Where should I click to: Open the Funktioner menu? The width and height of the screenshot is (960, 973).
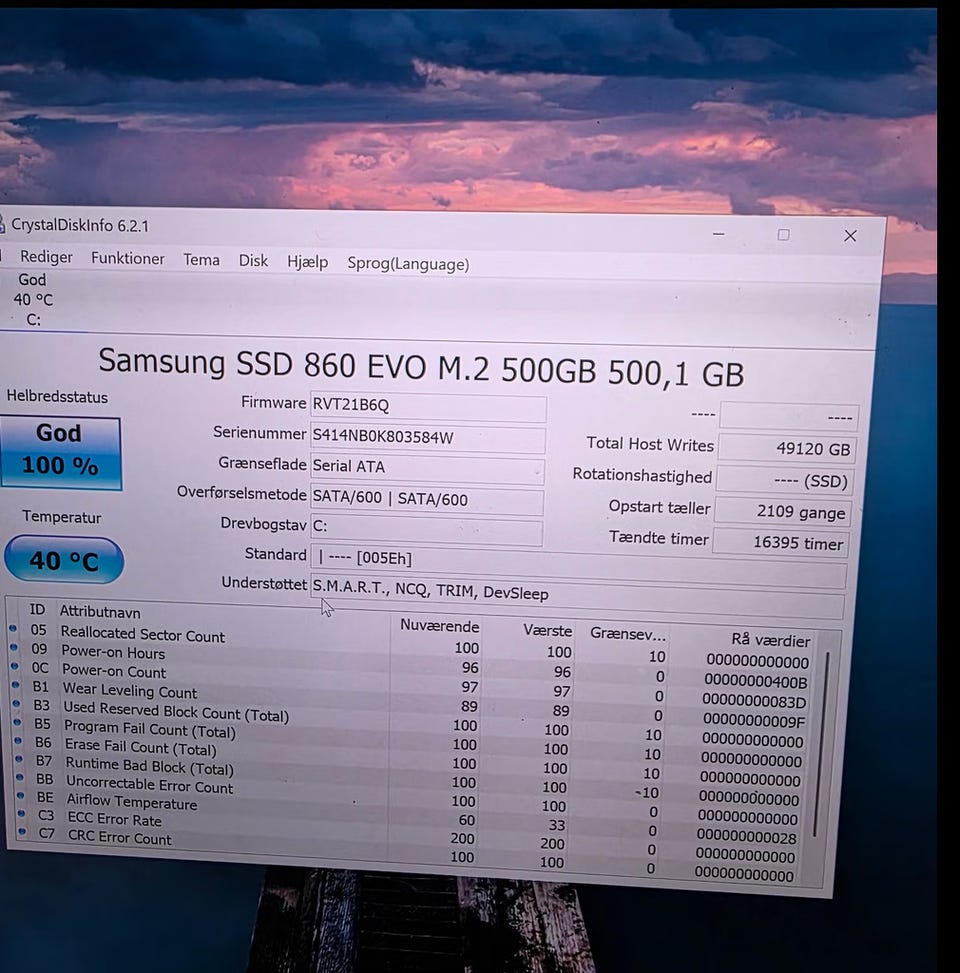point(128,258)
